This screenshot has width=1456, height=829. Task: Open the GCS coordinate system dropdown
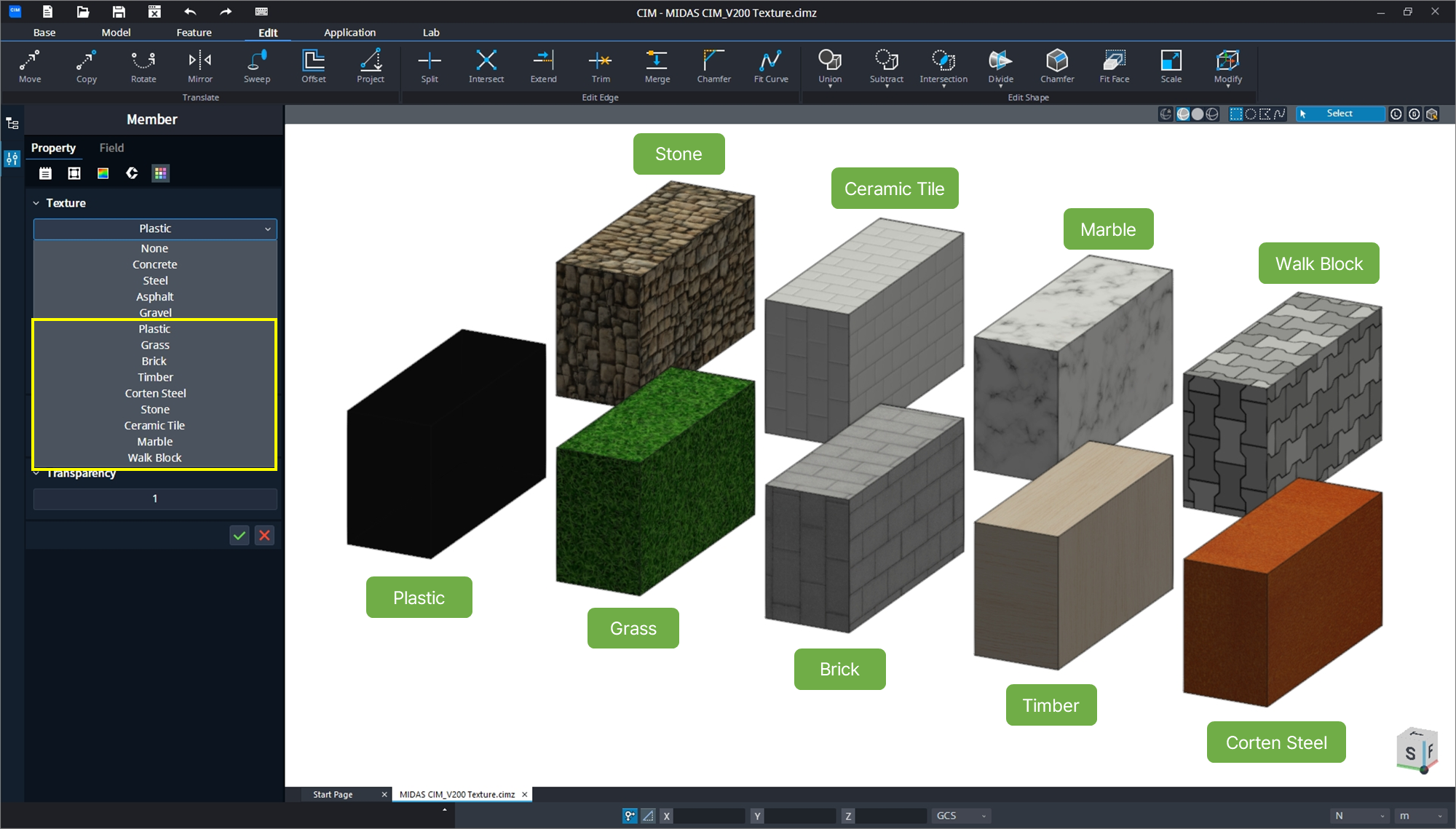click(x=961, y=816)
